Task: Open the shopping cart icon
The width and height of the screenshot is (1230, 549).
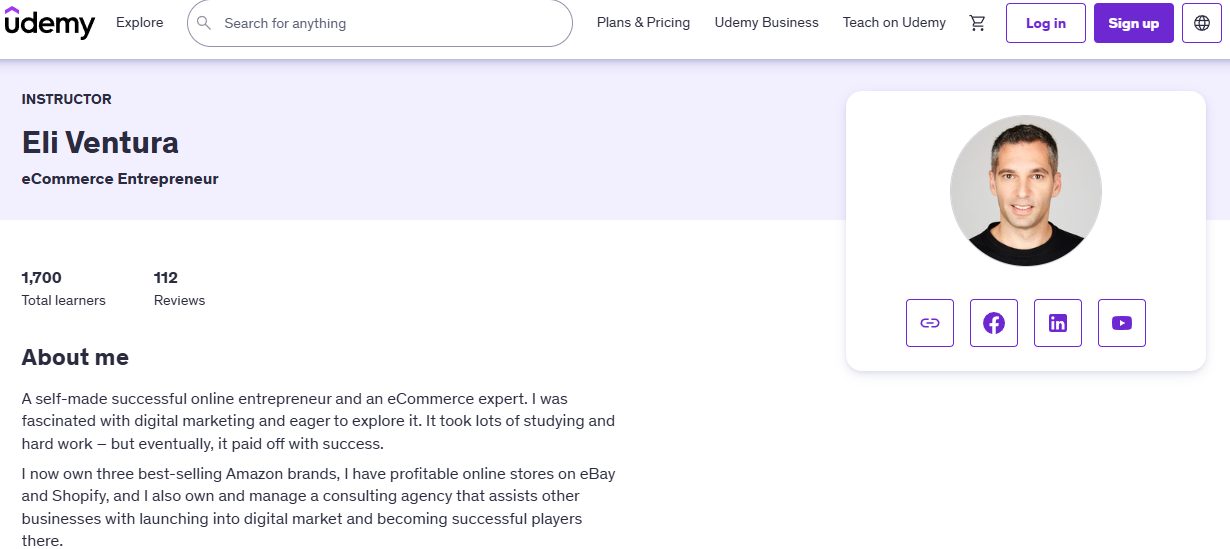Action: [978, 23]
